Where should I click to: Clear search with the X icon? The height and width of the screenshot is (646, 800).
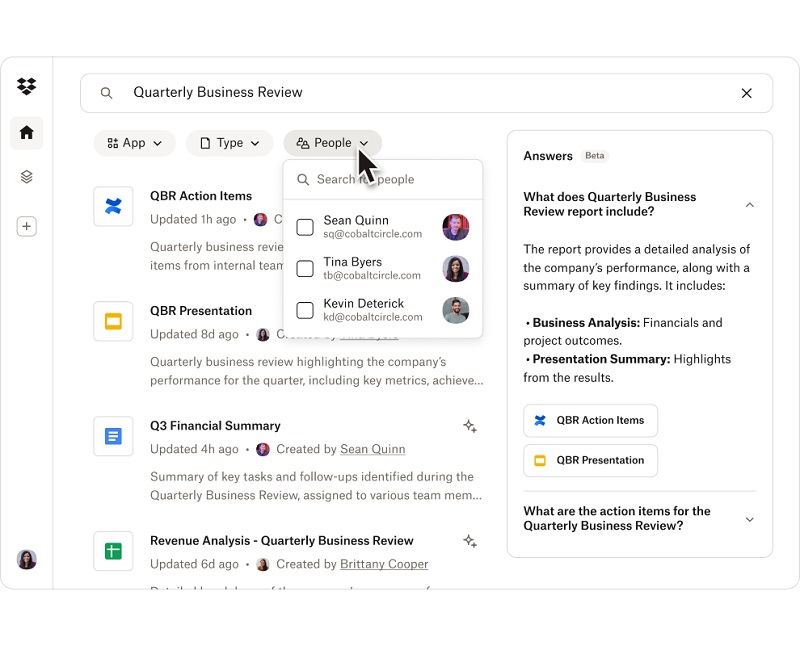pos(746,93)
